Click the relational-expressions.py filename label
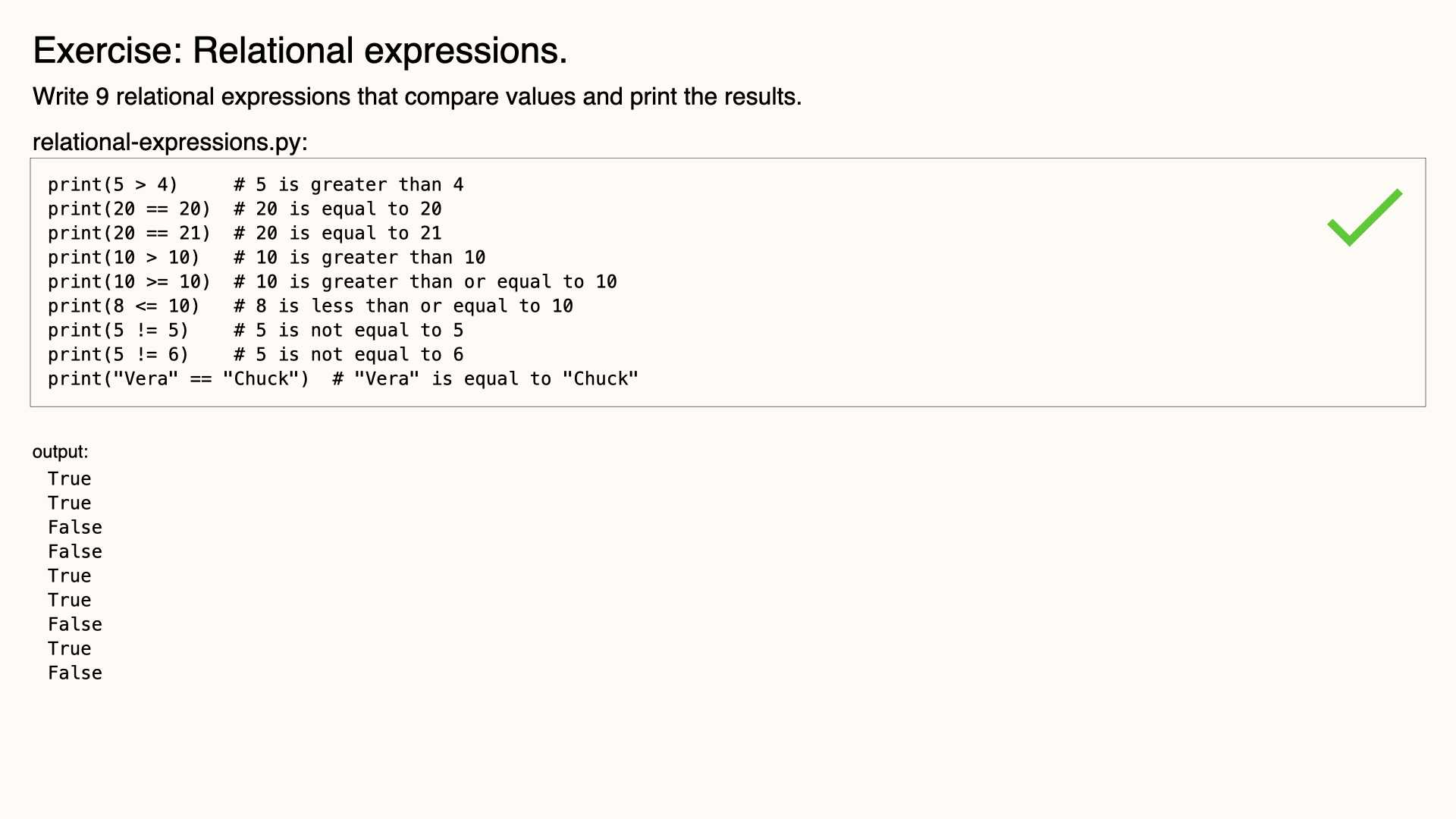Viewport: 1456px width, 819px height. [170, 143]
